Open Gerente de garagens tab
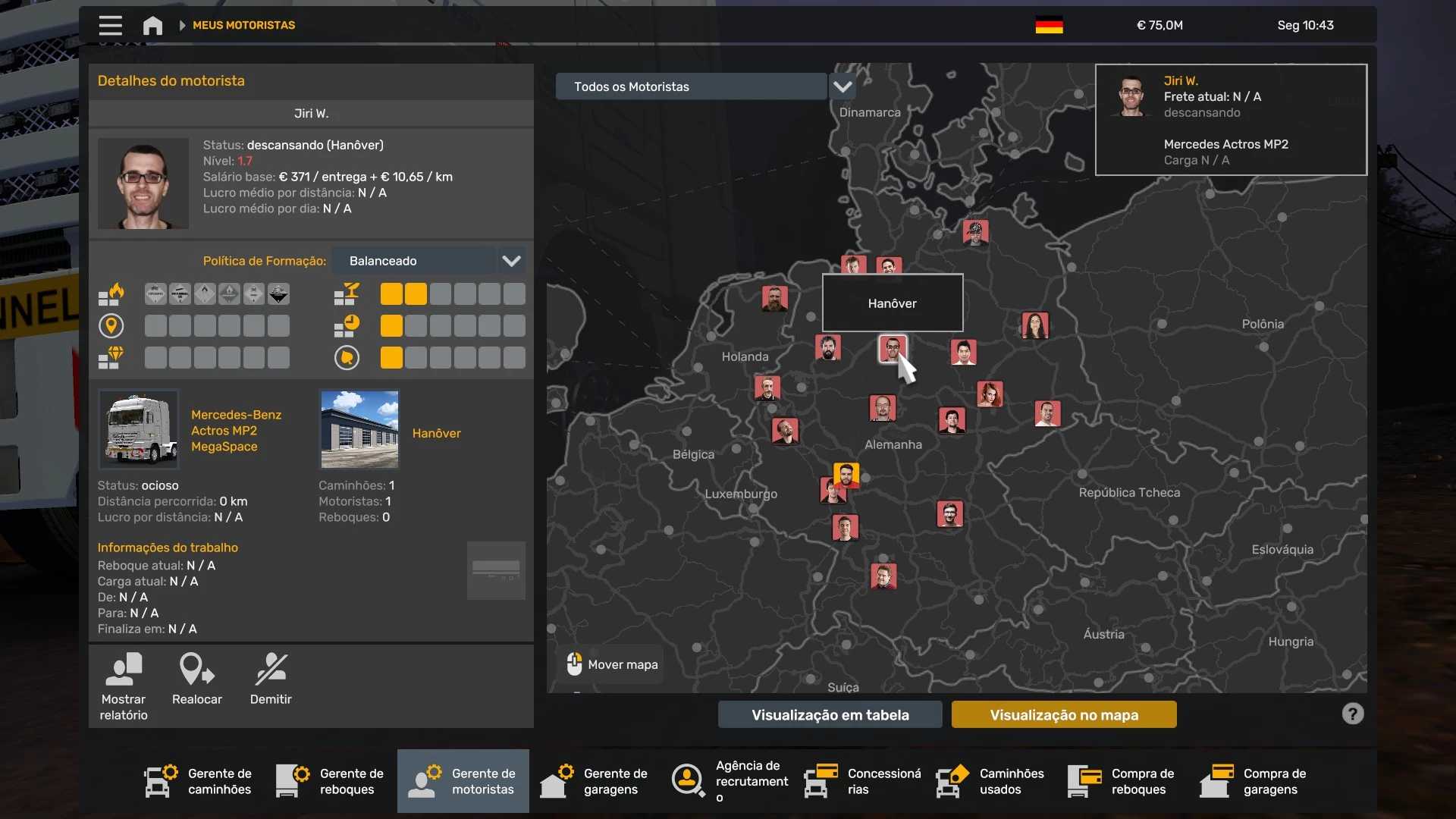This screenshot has height=819, width=1456. 595,781
